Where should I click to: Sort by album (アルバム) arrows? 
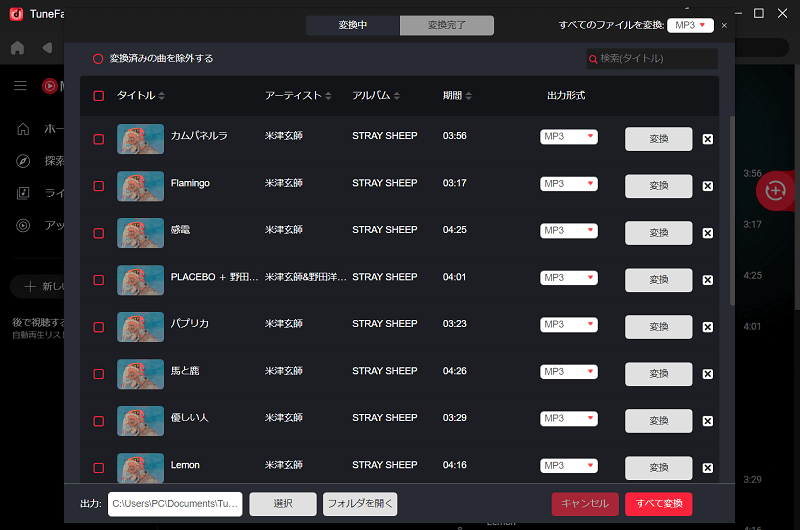(396, 96)
